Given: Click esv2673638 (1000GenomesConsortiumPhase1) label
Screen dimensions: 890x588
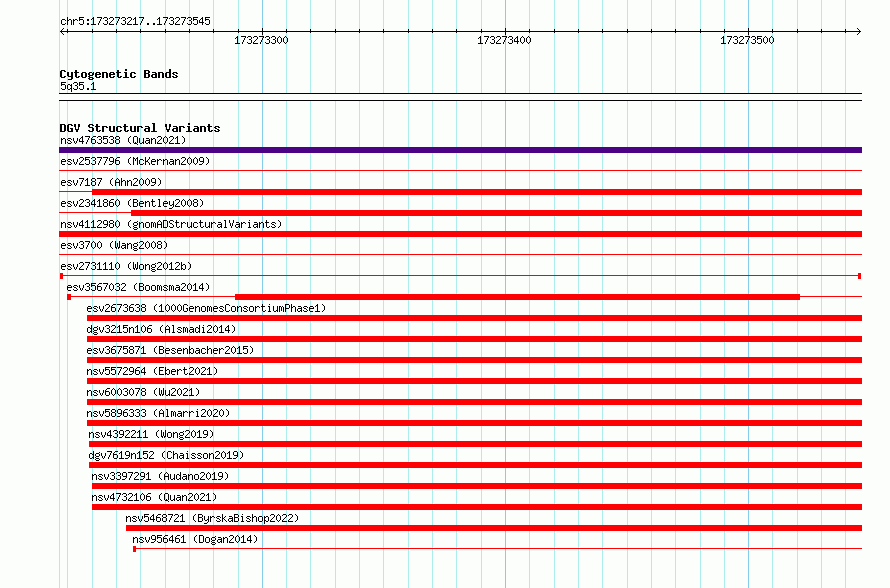Looking at the screenshot, I should (206, 308).
